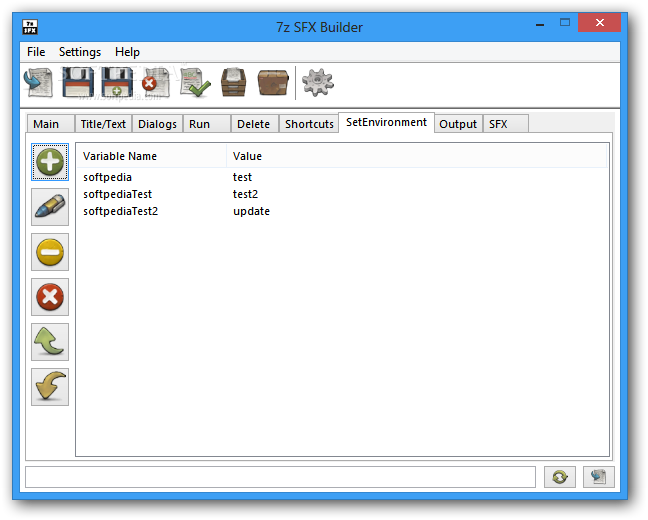Image resolution: width=648 pixels, height=520 pixels.
Task: Switch to the Title/Text tab
Action: 103,124
